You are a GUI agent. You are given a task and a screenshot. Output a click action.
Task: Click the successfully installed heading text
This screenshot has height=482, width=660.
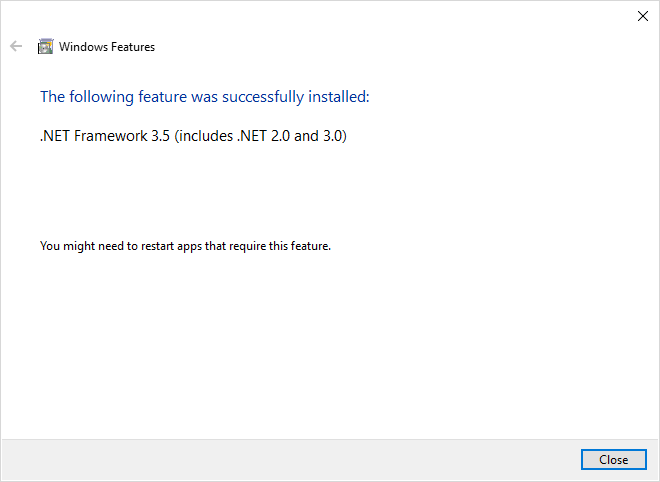[x=205, y=97]
